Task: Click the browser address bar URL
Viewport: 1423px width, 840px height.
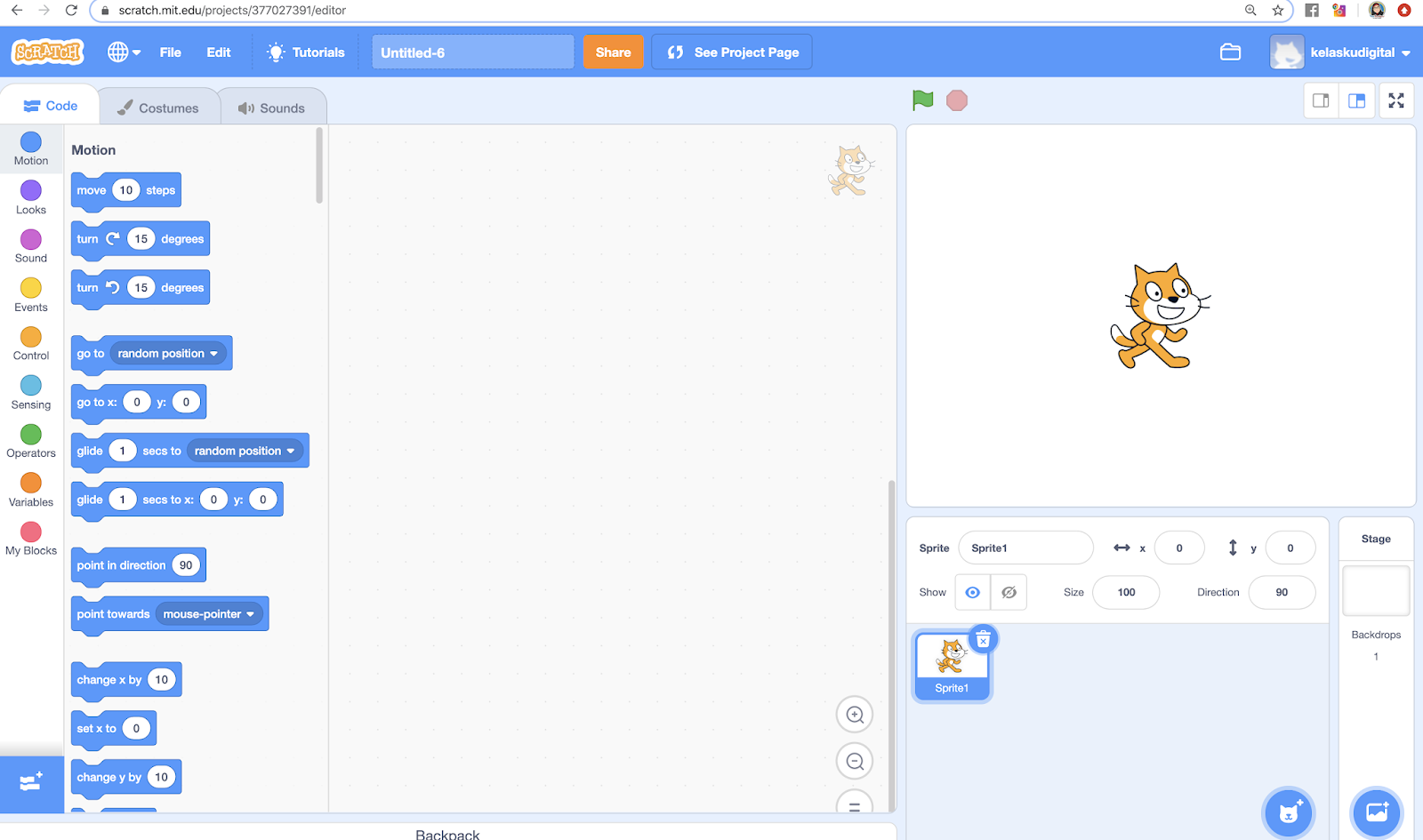Action: 232,11
